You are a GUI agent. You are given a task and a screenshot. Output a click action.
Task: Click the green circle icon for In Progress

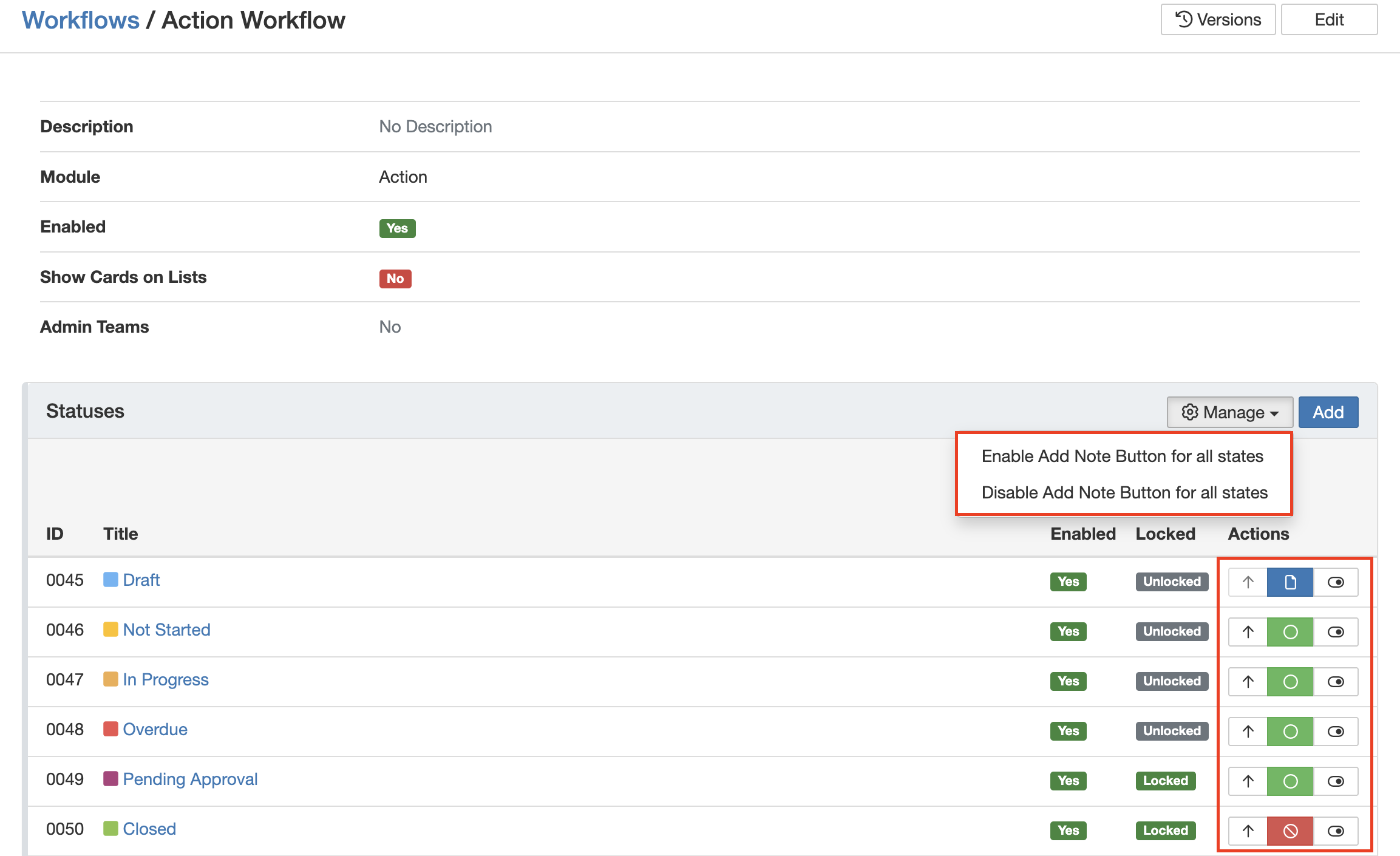(1290, 682)
